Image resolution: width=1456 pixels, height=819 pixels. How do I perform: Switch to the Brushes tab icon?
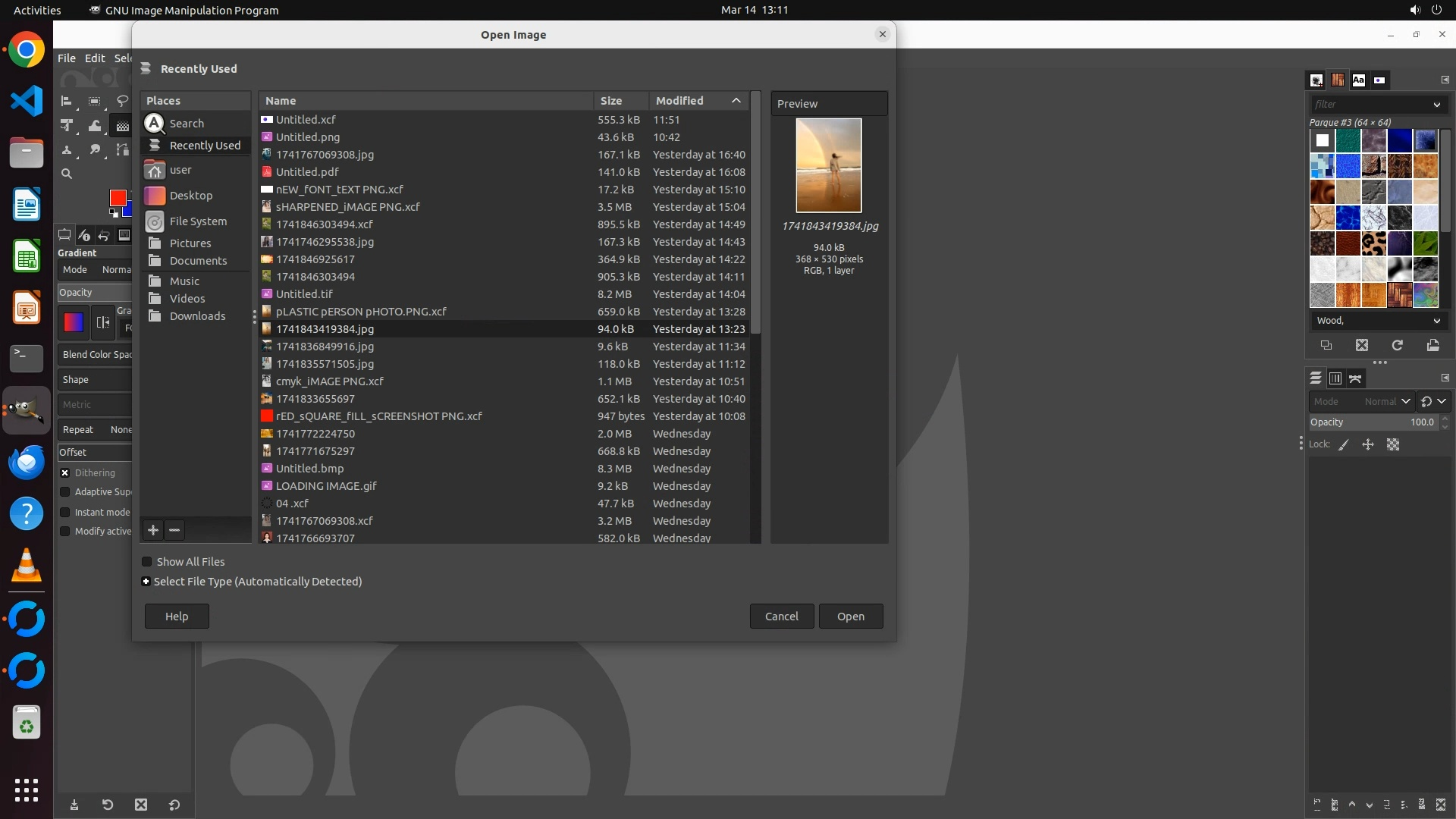click(1316, 80)
